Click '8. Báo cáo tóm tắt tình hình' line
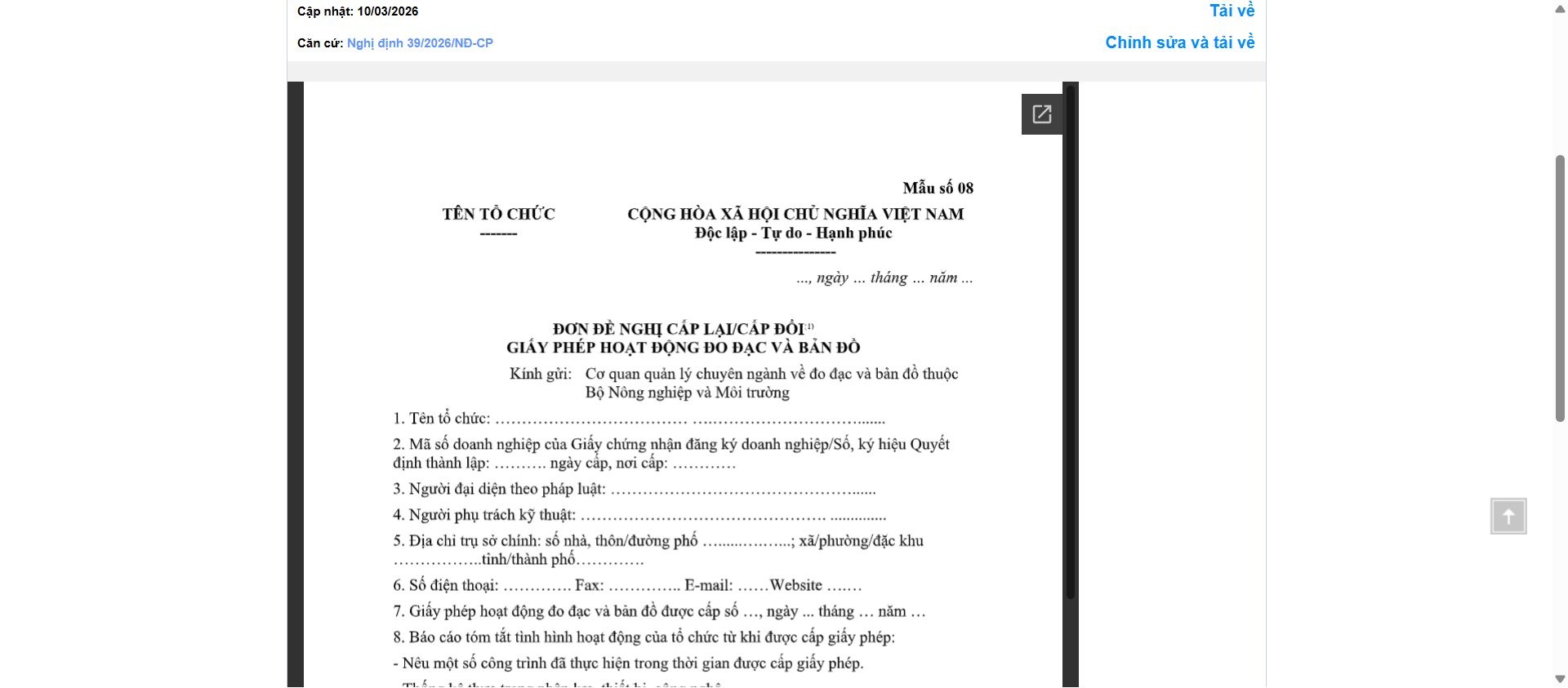The height and width of the screenshot is (688, 1568). pyautogui.click(x=644, y=637)
